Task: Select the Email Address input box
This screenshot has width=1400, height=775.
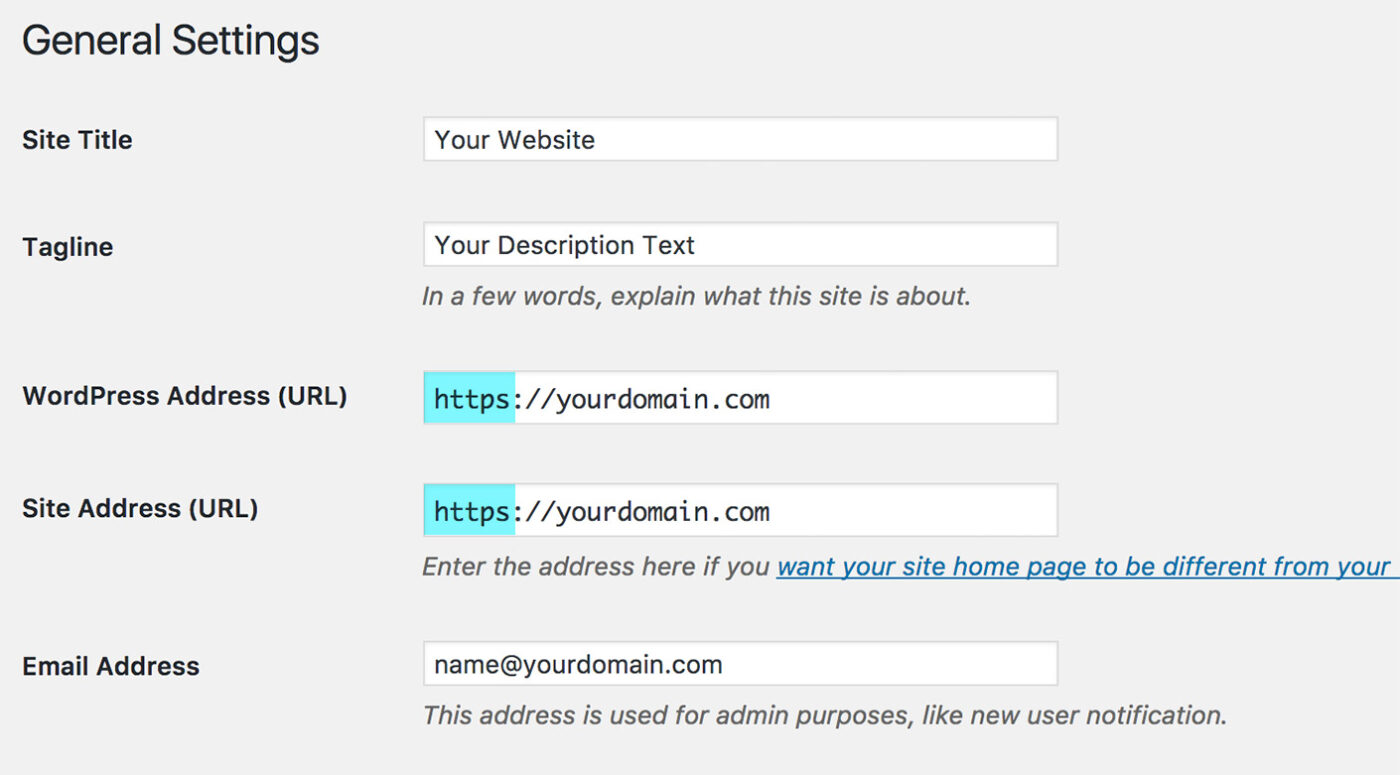Action: (740, 663)
